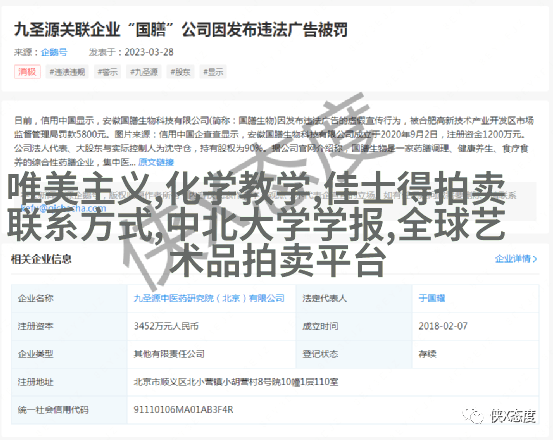Click the 法定代表人 label cell
This screenshot has height=440, width=553.
click(354, 298)
